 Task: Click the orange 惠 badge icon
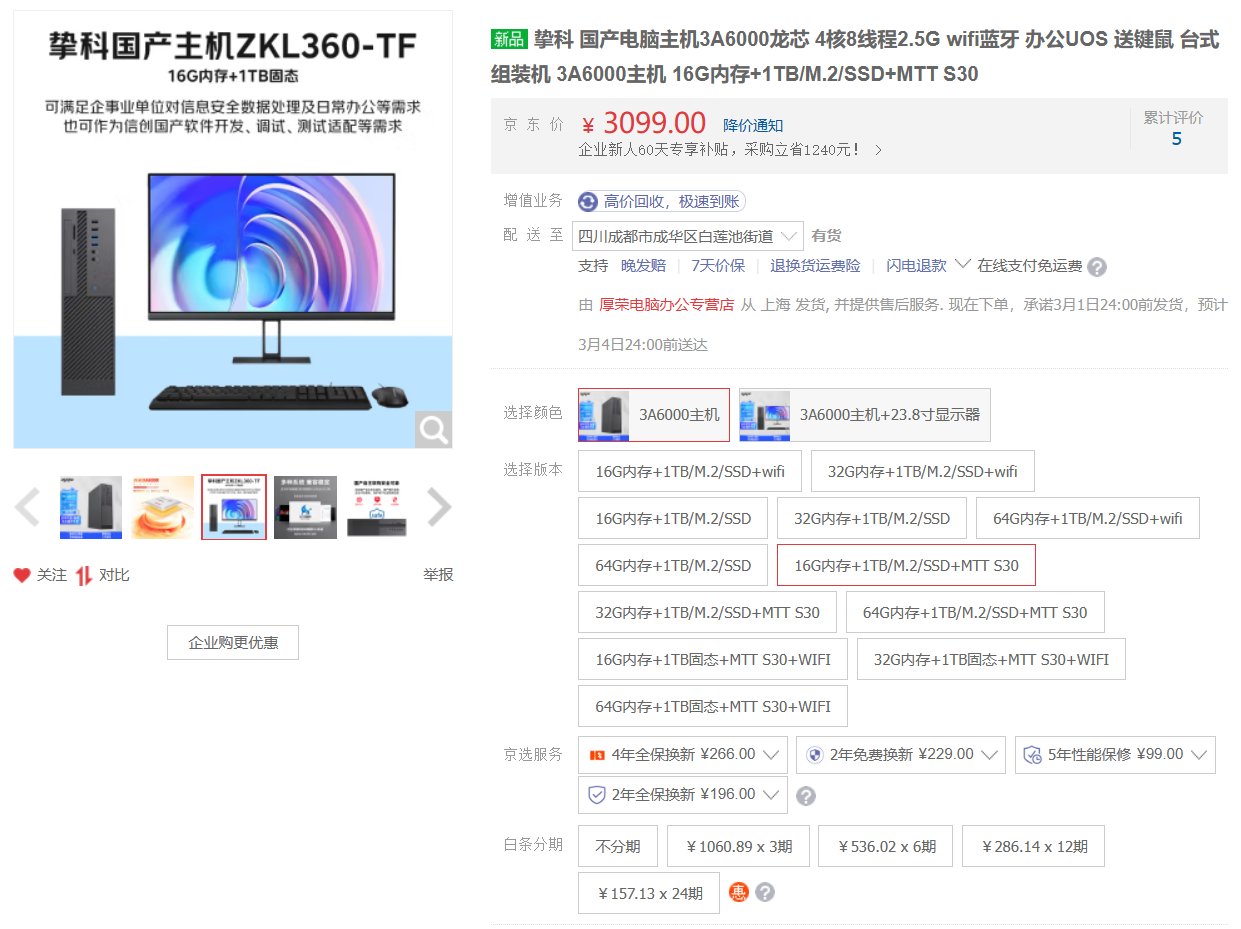pos(738,892)
